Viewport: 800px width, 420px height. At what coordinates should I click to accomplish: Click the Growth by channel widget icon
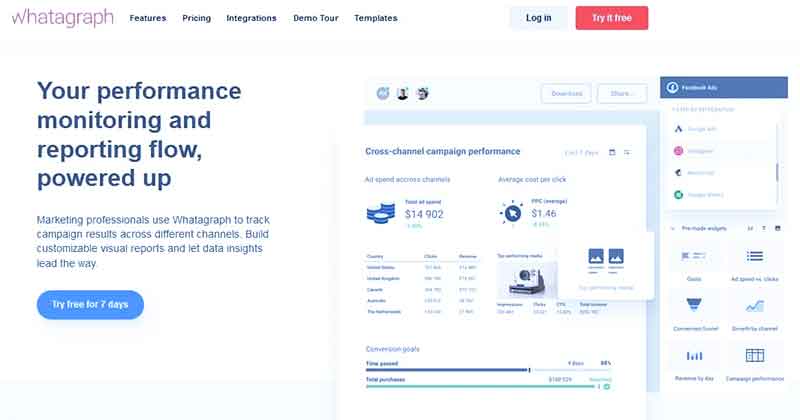[x=755, y=305]
